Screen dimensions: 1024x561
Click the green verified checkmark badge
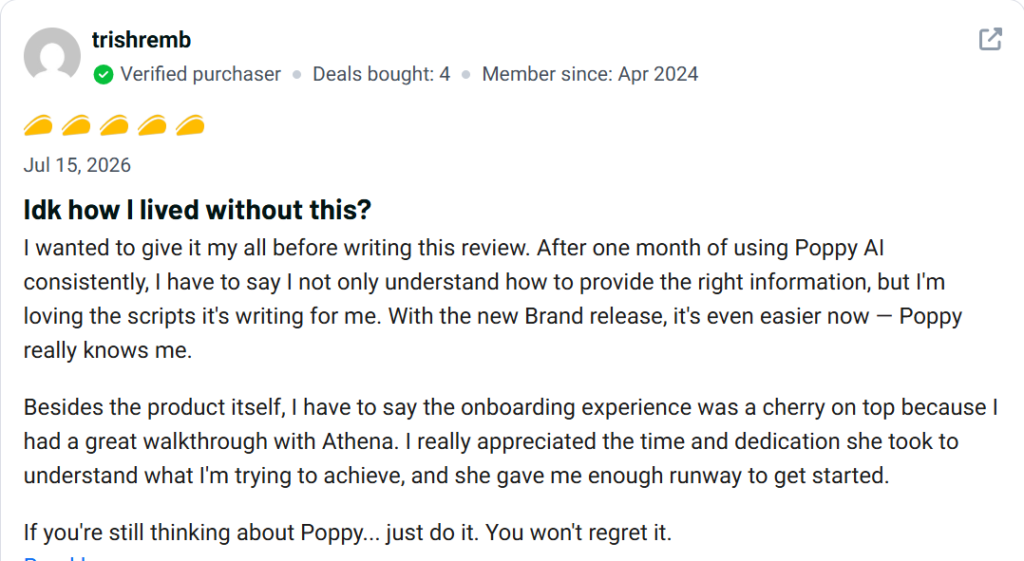[103, 74]
